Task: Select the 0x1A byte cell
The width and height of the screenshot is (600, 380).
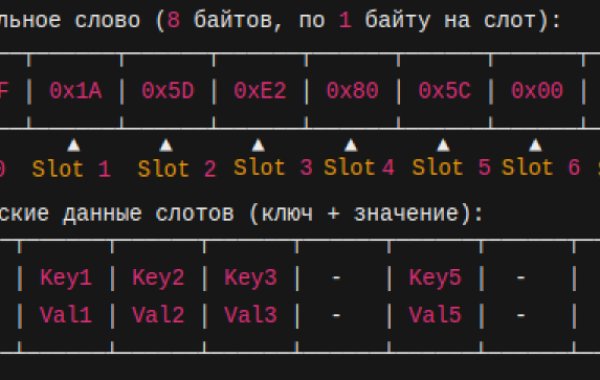Action: 75,91
